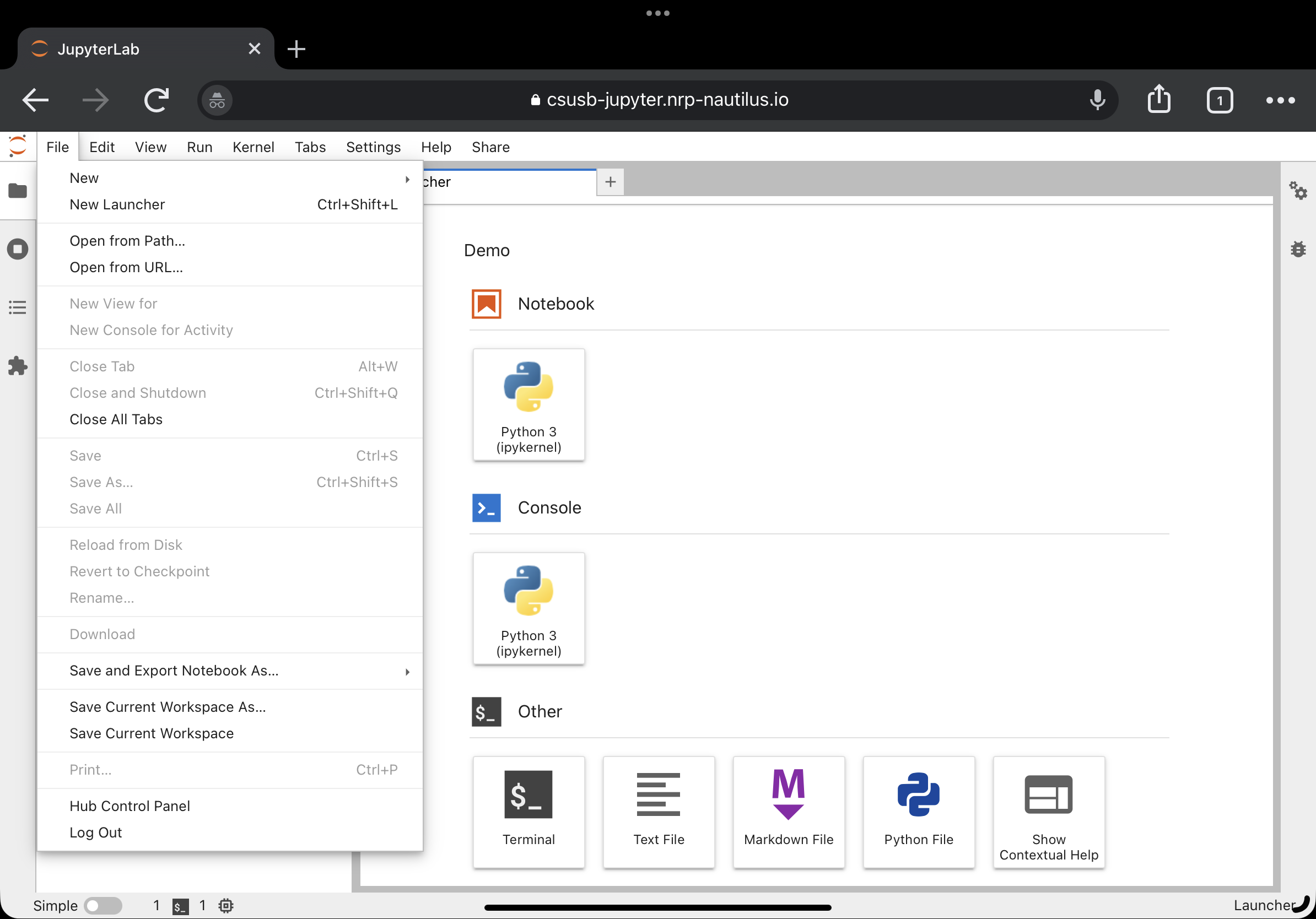The width and height of the screenshot is (1316, 919).
Task: Tap the three dots at screen top
Action: coord(658,13)
